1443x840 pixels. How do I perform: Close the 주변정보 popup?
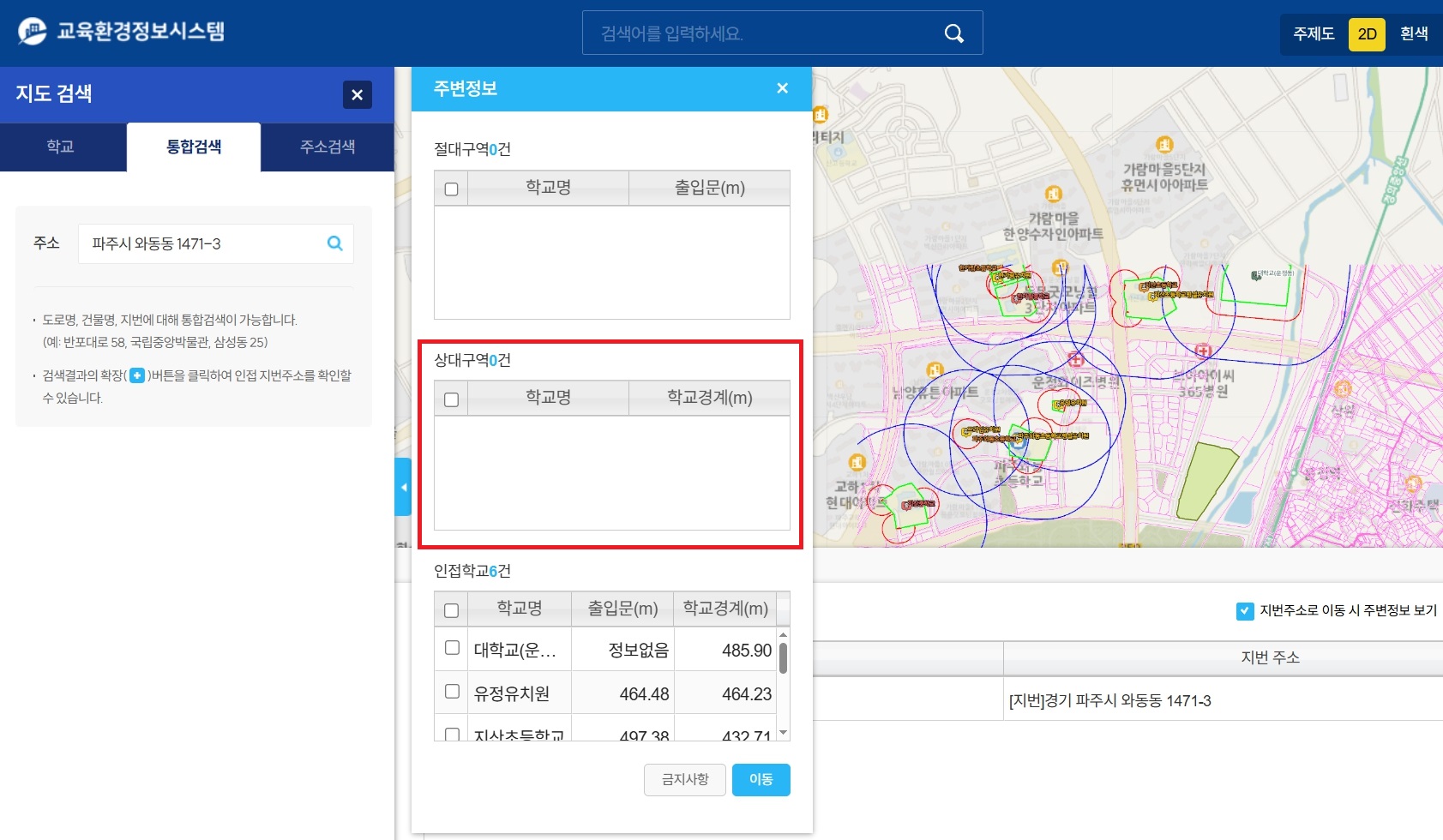pyautogui.click(x=782, y=88)
